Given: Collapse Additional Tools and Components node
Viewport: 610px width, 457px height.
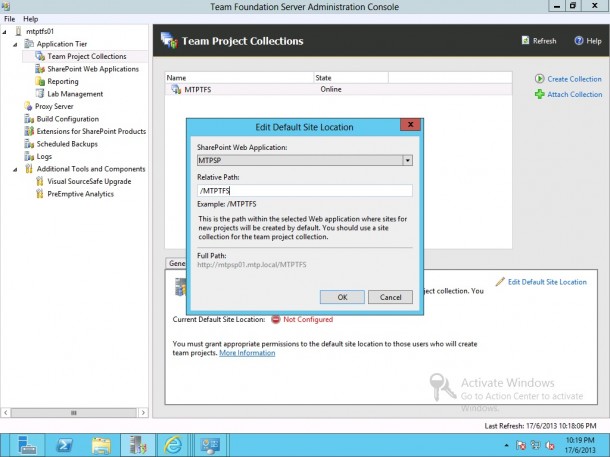Looking at the screenshot, I should click(x=15, y=169).
